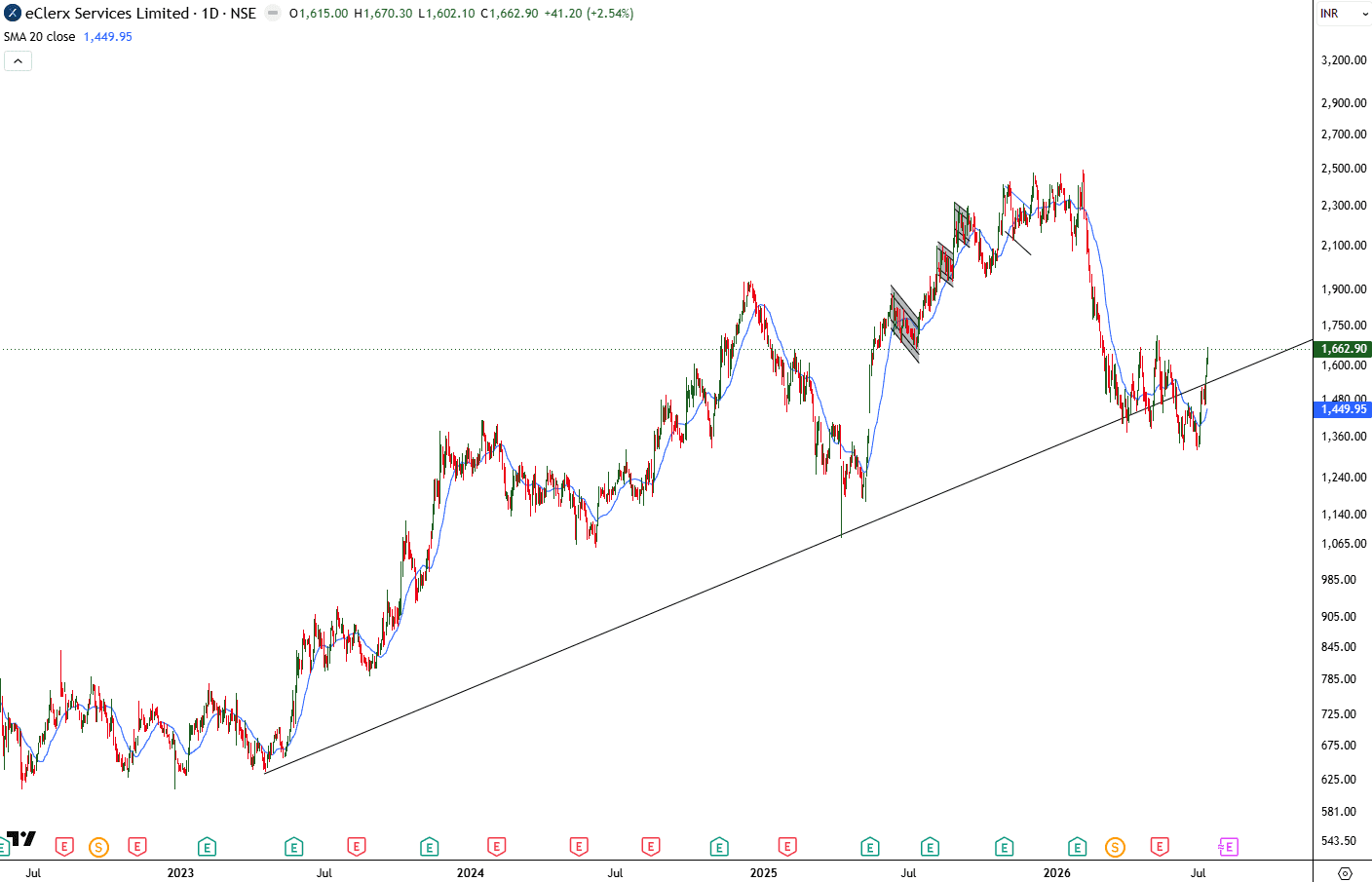Click the 1,240.00 price axis label
This screenshot has height=882, width=1372.
(1344, 478)
